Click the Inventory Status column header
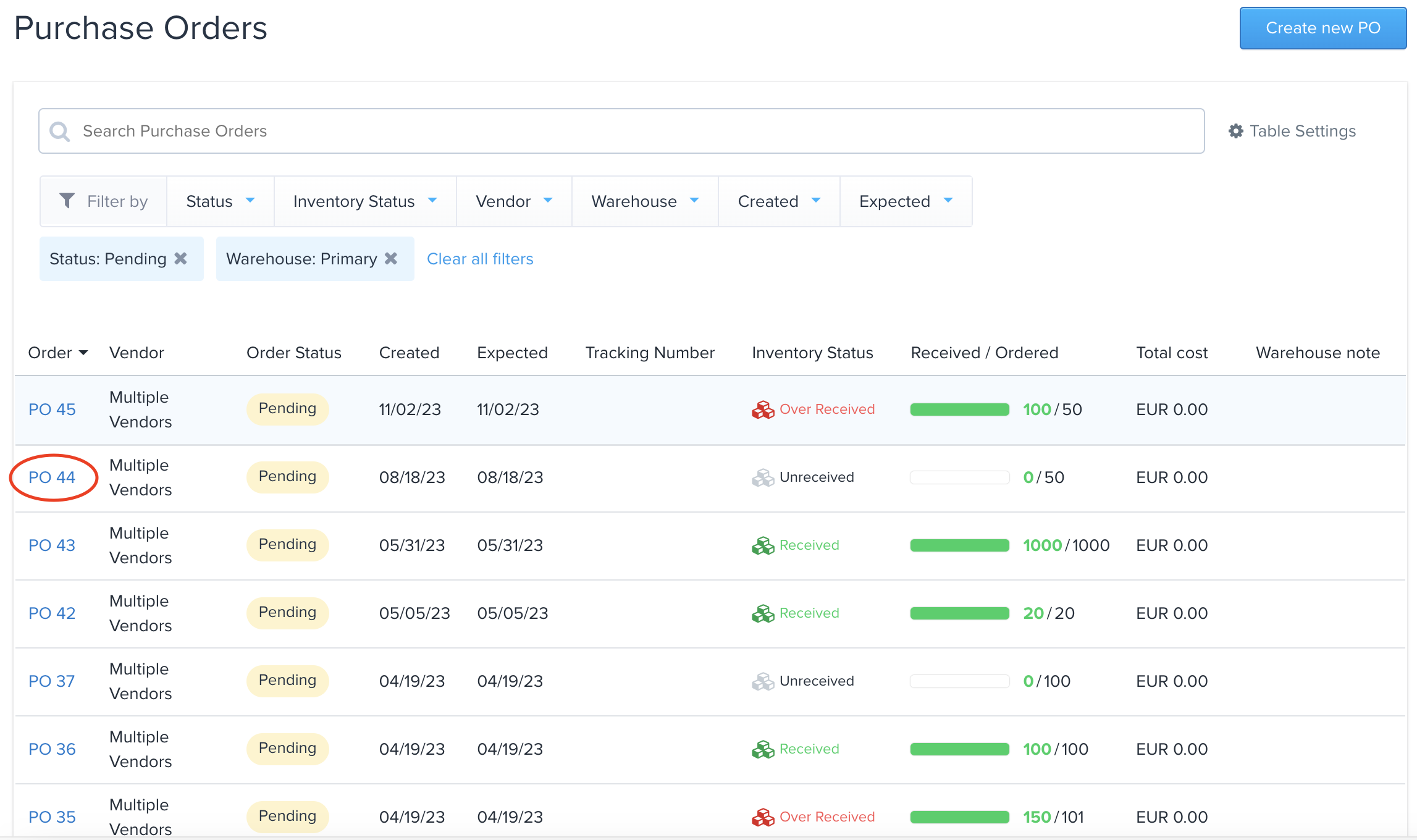 (x=812, y=353)
